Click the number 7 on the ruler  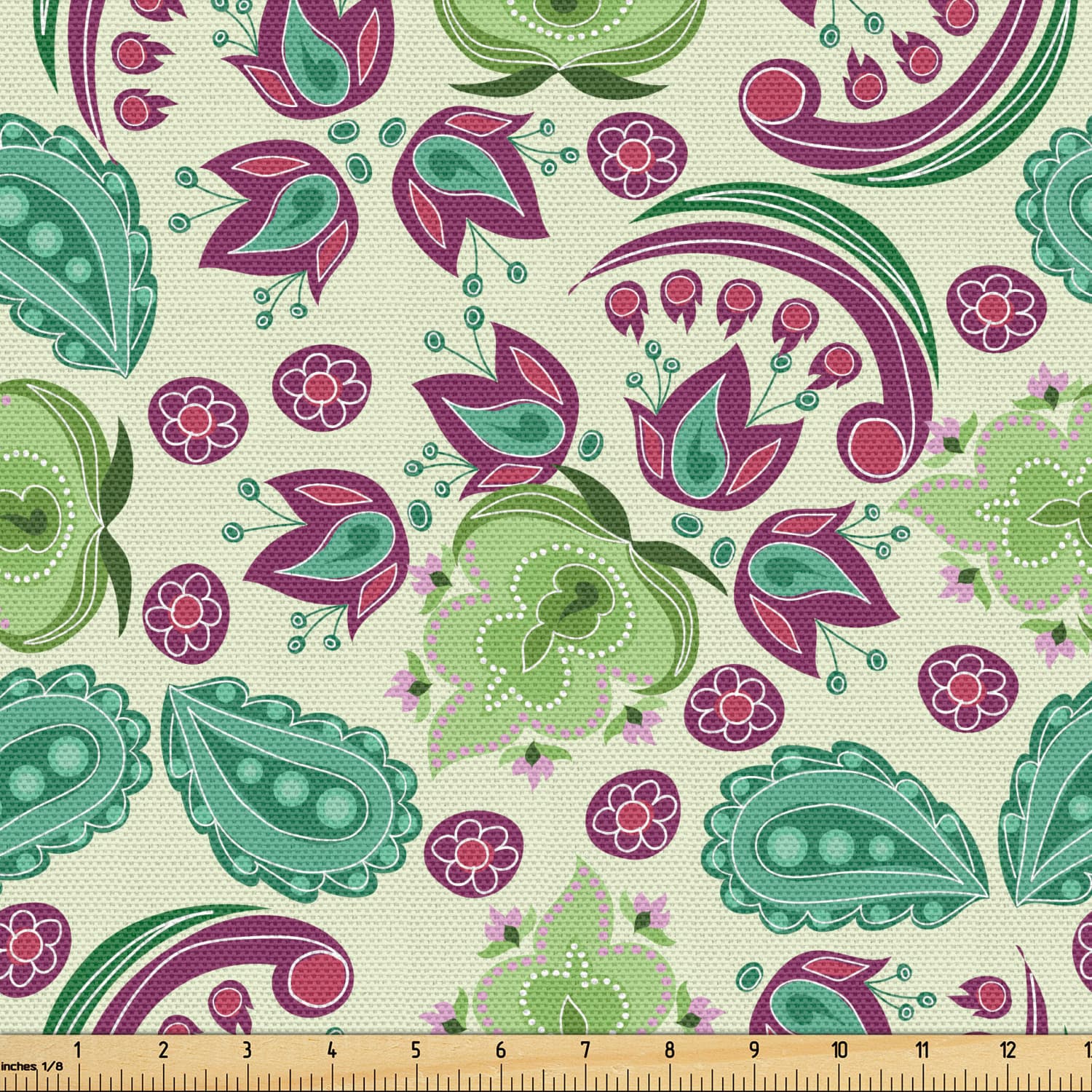585,1050
